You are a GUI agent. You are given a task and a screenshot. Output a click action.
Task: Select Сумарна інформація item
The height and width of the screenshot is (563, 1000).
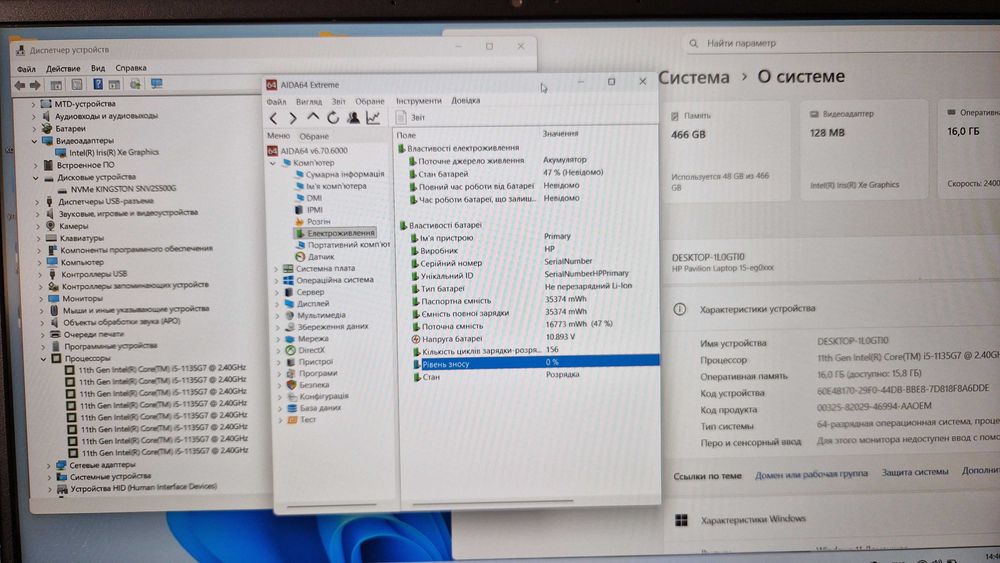(340, 174)
